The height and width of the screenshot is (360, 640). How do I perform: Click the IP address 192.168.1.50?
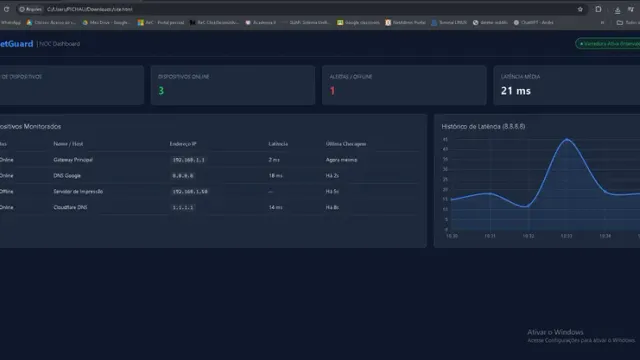click(x=190, y=191)
